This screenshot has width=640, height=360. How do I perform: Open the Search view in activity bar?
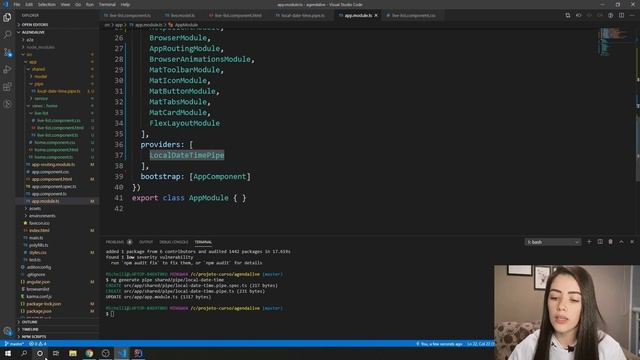(7, 35)
